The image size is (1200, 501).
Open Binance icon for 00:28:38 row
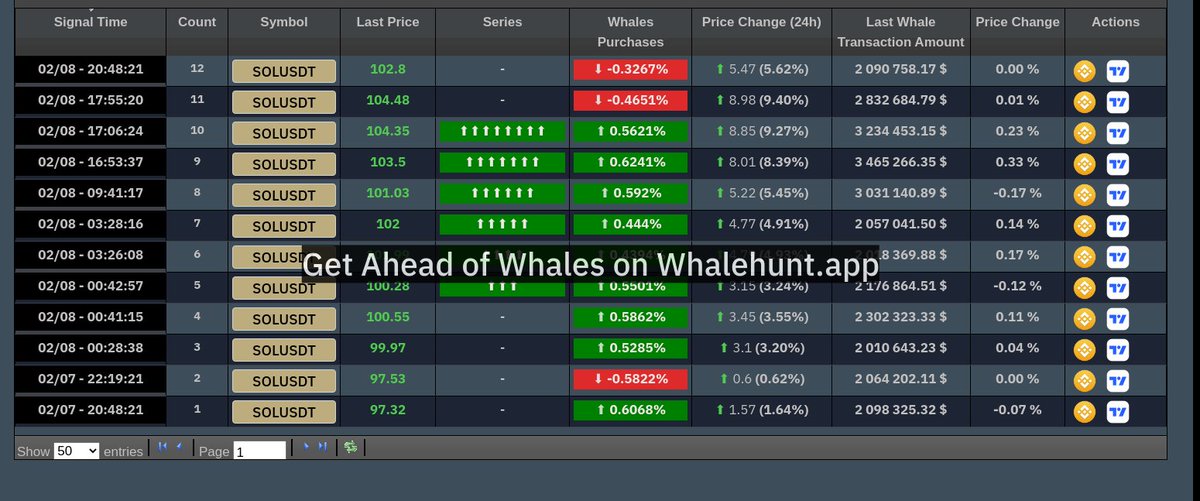1085,350
